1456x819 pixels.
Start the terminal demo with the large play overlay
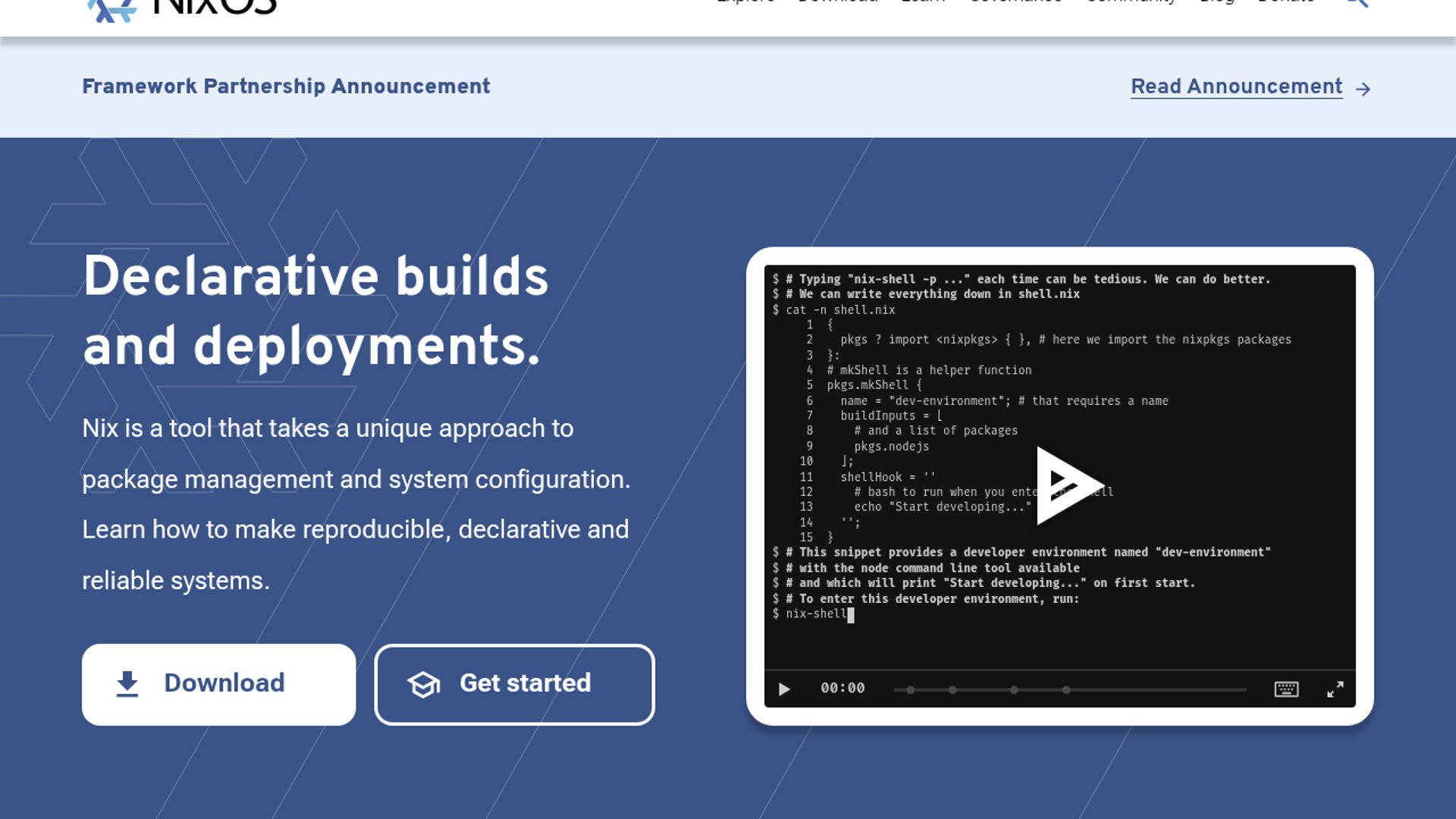coord(1066,485)
